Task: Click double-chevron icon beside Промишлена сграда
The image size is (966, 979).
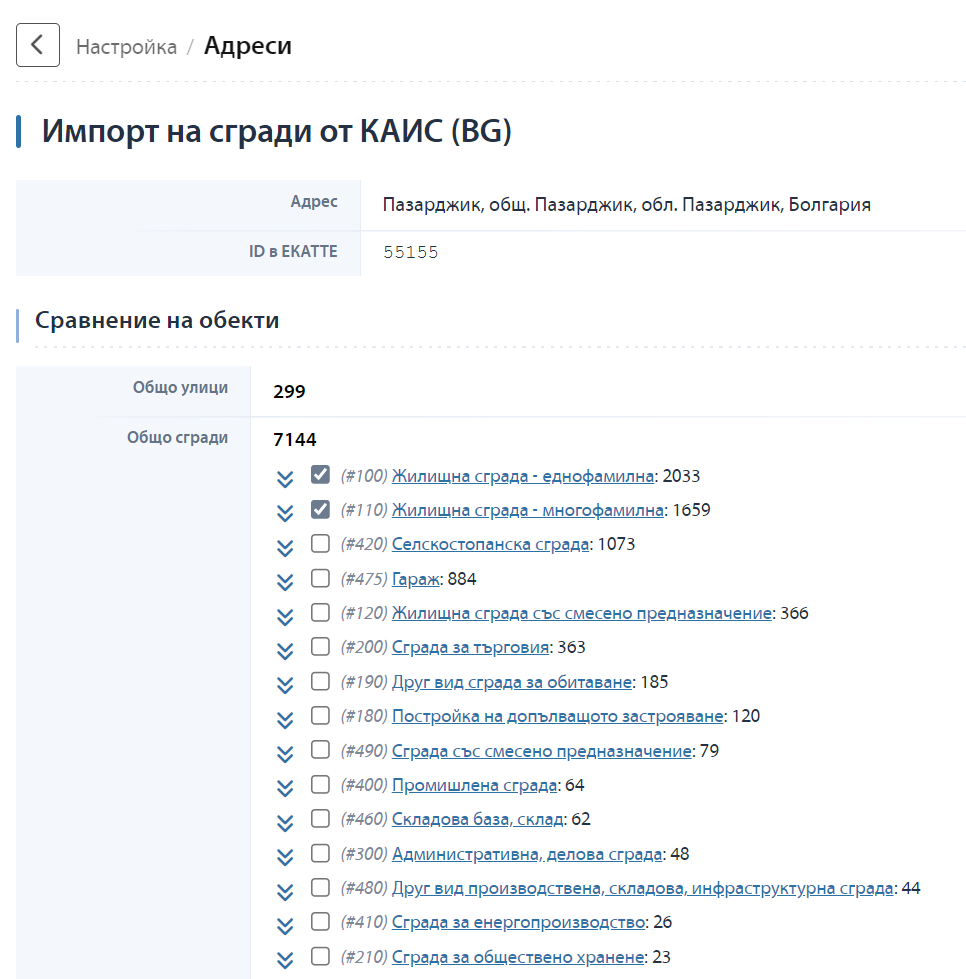Action: pos(285,788)
